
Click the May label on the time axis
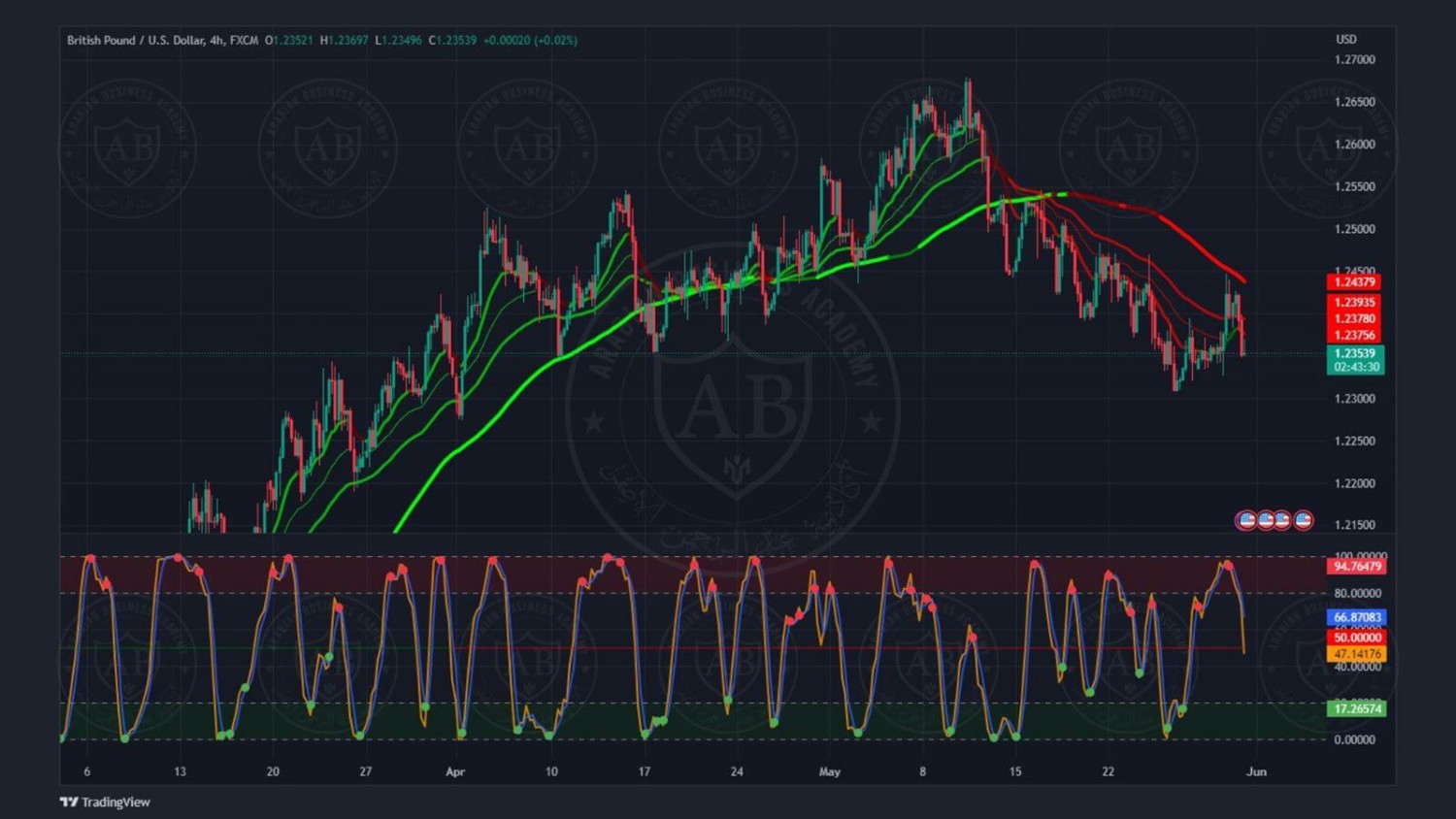[830, 771]
